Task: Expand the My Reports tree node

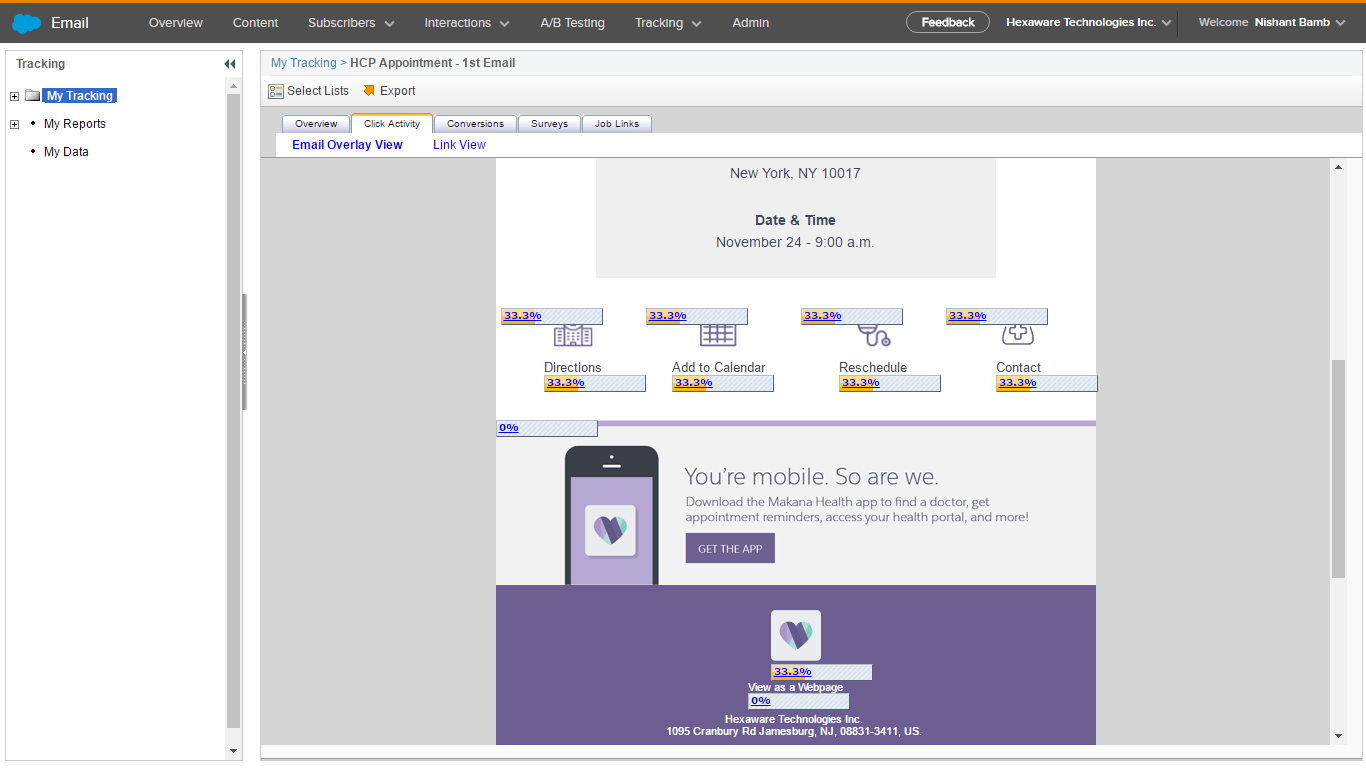Action: click(14, 125)
